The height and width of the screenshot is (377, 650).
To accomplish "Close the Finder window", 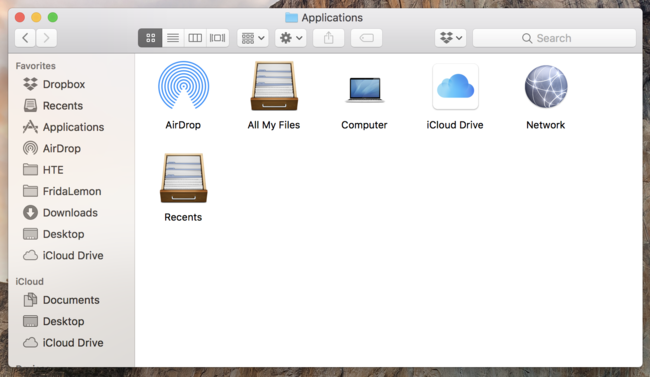I will point(20,17).
